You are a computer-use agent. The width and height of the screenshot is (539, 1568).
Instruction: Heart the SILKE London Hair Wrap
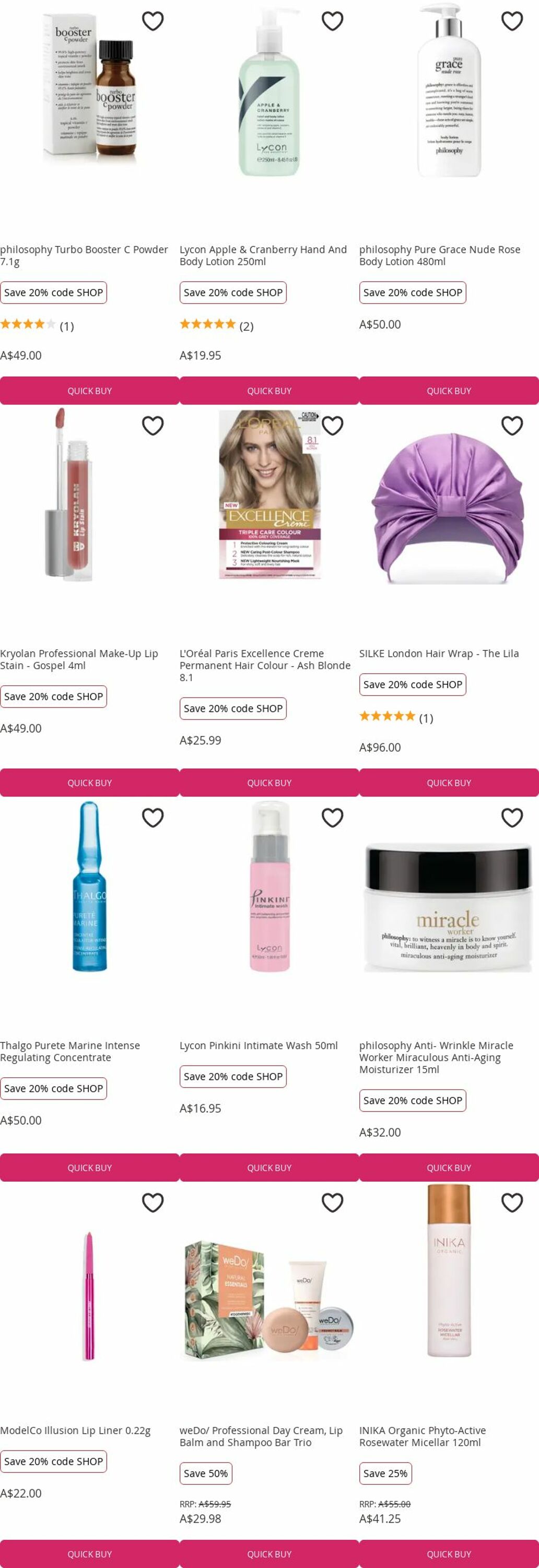pos(512,425)
